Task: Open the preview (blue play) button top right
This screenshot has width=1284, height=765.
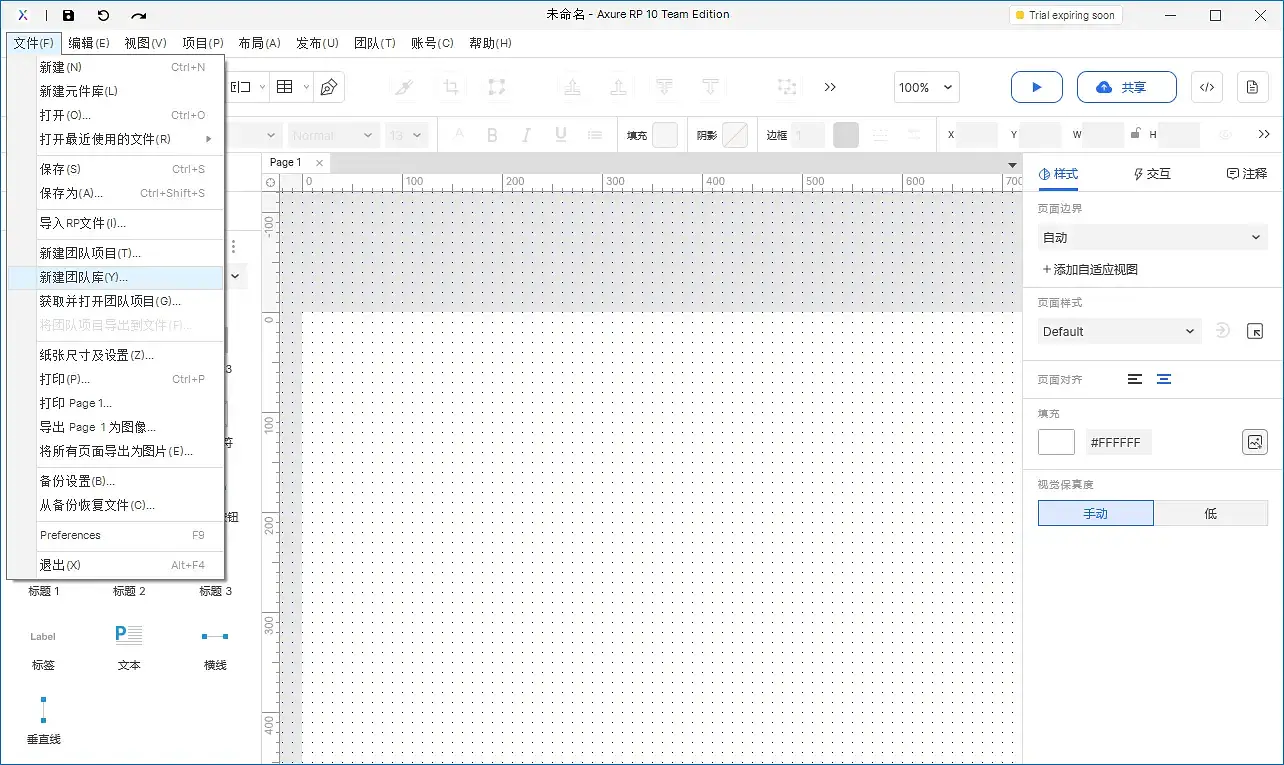Action: pyautogui.click(x=1036, y=87)
